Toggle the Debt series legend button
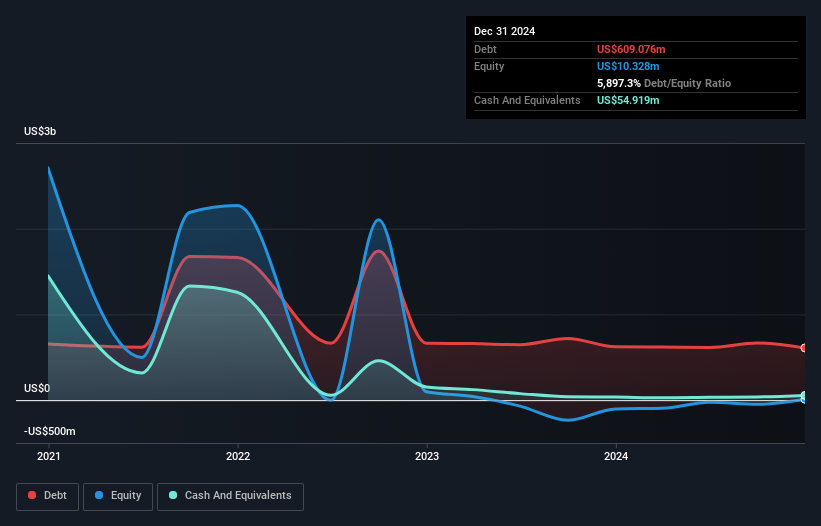821x526 pixels. (48, 496)
